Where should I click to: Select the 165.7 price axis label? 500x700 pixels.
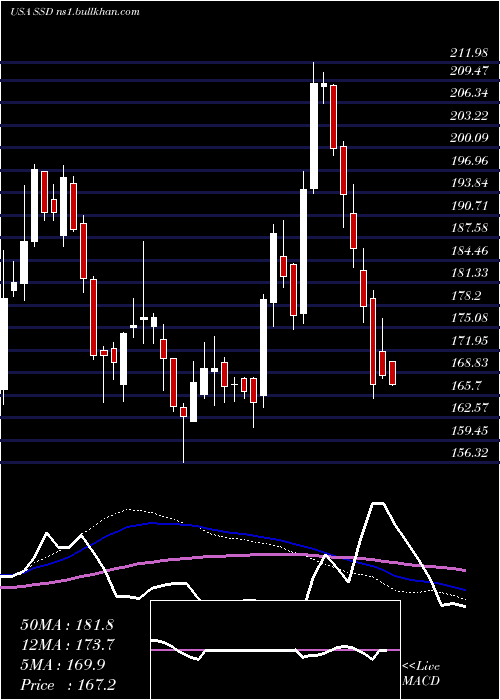(x=466, y=385)
